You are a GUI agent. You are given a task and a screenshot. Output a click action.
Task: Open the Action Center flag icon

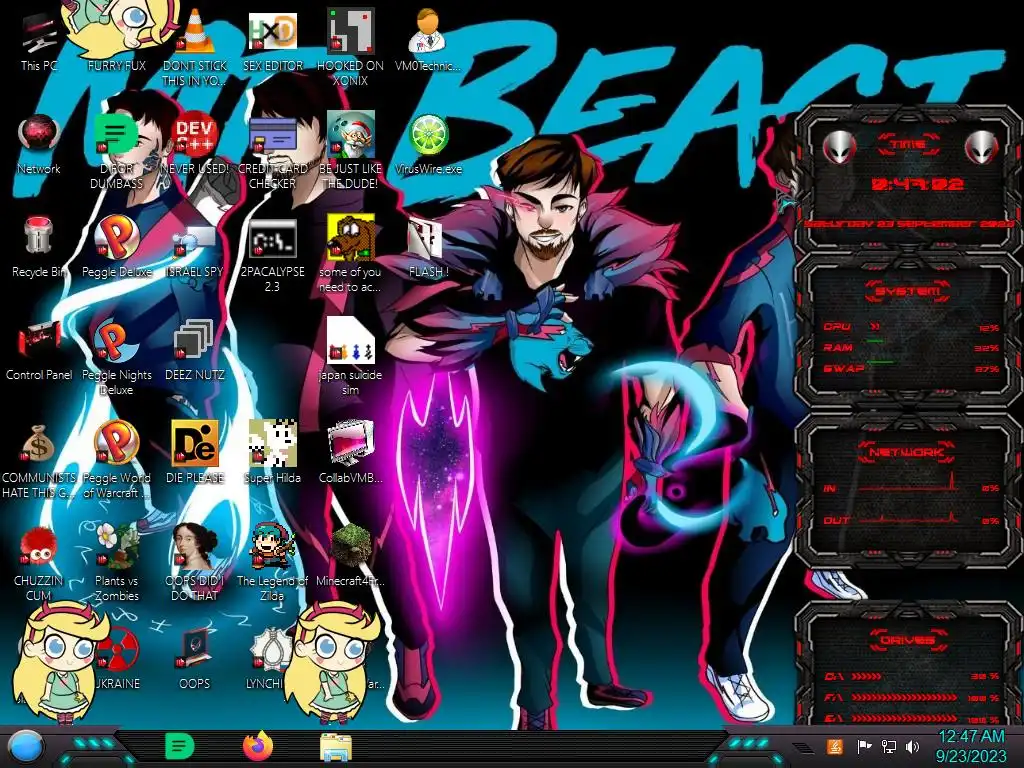pyautogui.click(x=864, y=746)
